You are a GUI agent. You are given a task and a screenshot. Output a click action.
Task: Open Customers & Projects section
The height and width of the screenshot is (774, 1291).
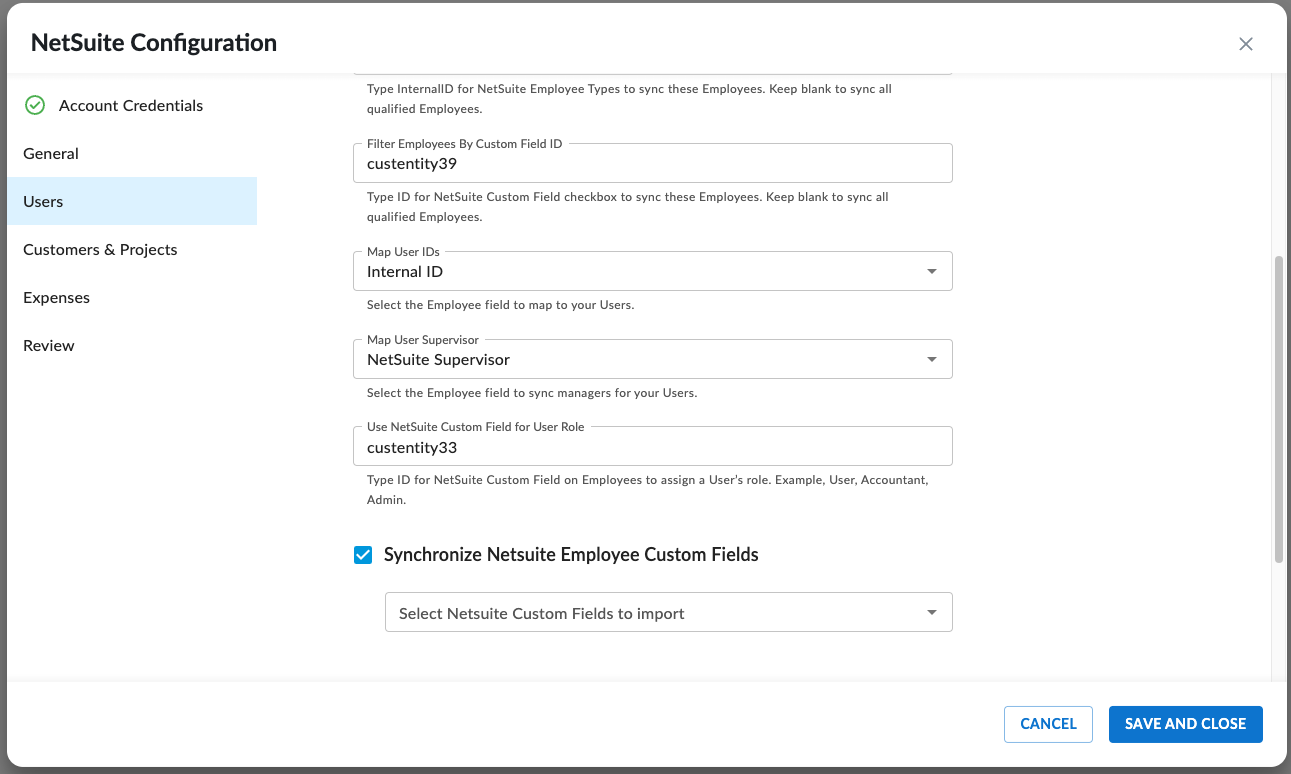[x=132, y=249]
